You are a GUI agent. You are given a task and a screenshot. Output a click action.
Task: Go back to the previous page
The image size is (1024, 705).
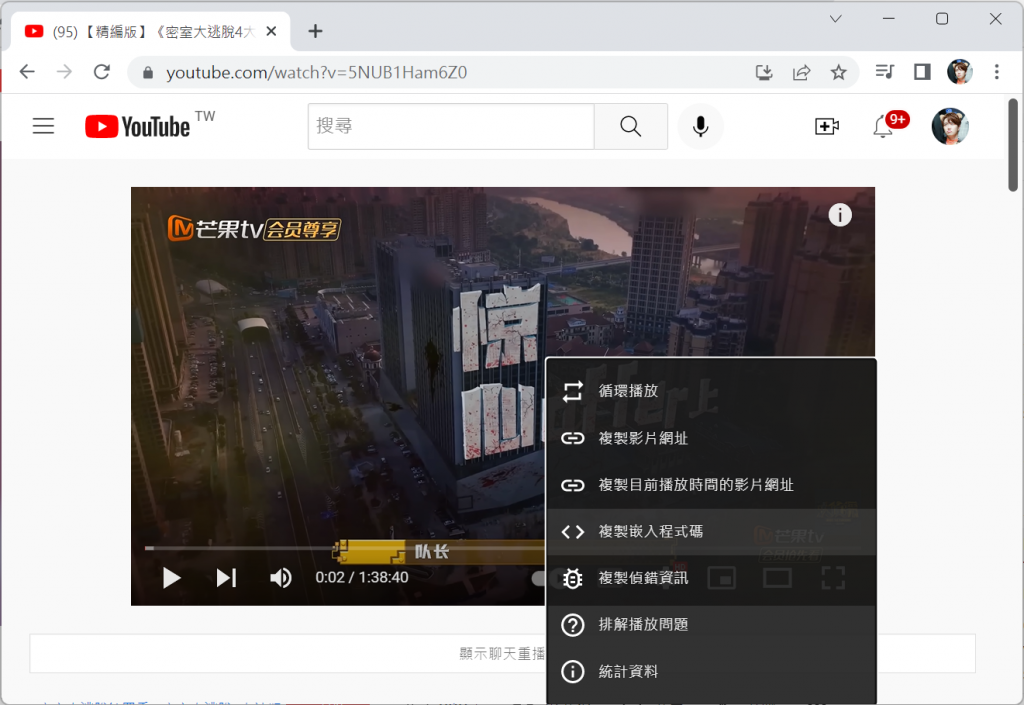pos(27,72)
